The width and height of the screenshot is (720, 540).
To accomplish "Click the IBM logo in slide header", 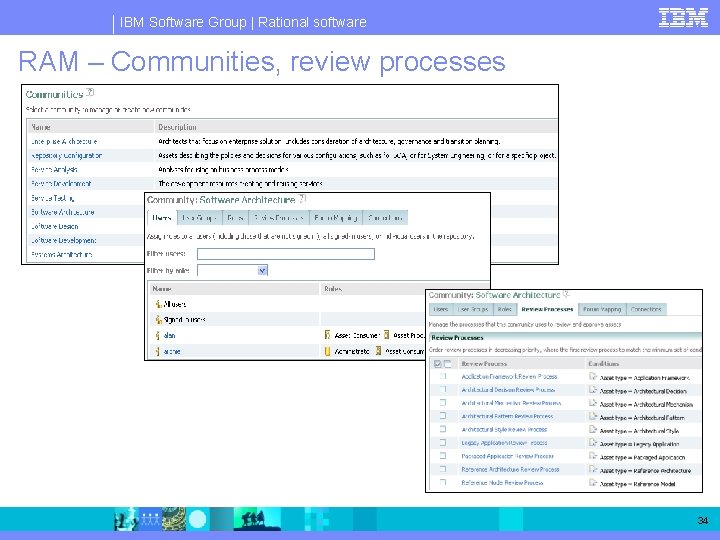I will tap(683, 18).
